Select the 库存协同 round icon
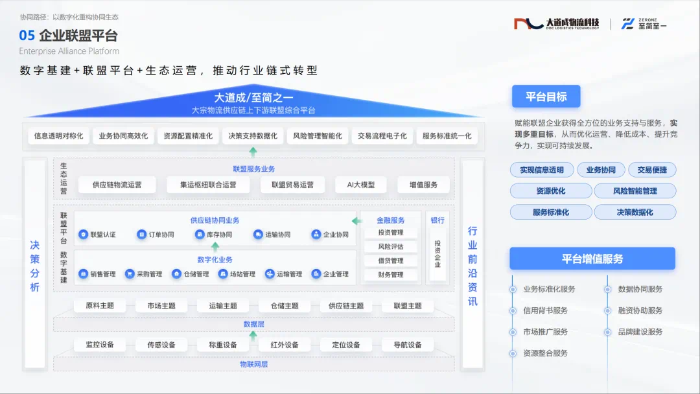 pyautogui.click(x=200, y=234)
